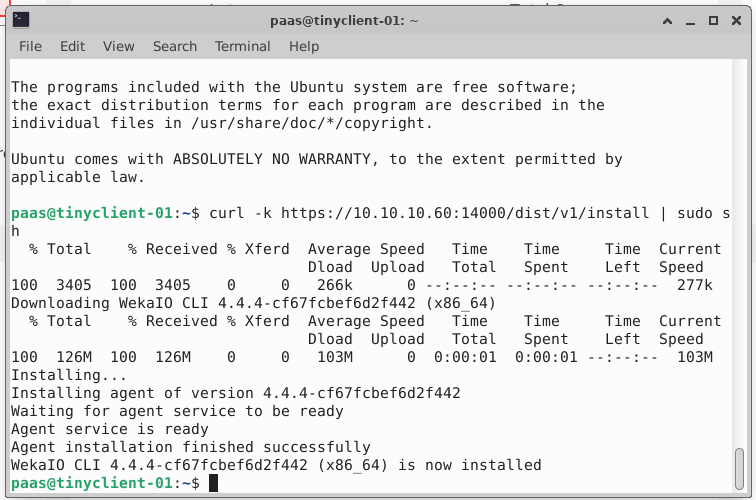The width and height of the screenshot is (756, 500).
Task: Click the 0:00:01 time total value
Action: [x=465, y=357]
